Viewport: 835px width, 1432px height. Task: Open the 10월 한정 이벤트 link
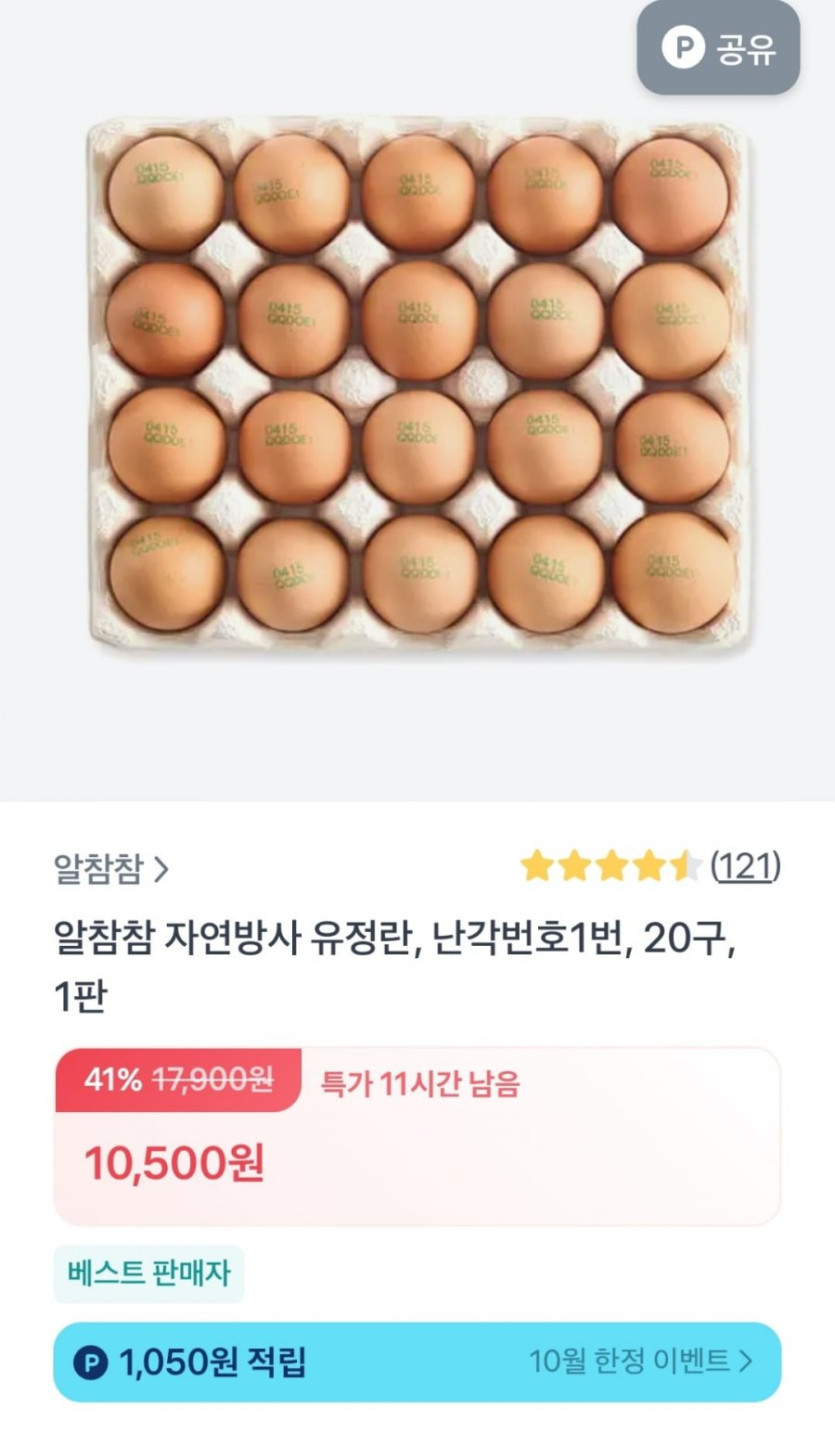pos(629,1361)
